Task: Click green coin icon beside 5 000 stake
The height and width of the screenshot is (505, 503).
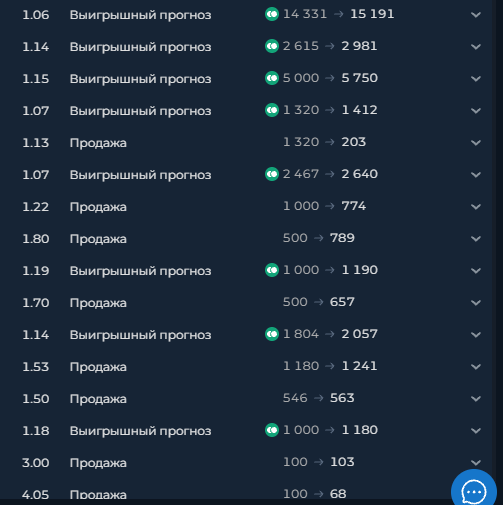Action: coord(272,78)
